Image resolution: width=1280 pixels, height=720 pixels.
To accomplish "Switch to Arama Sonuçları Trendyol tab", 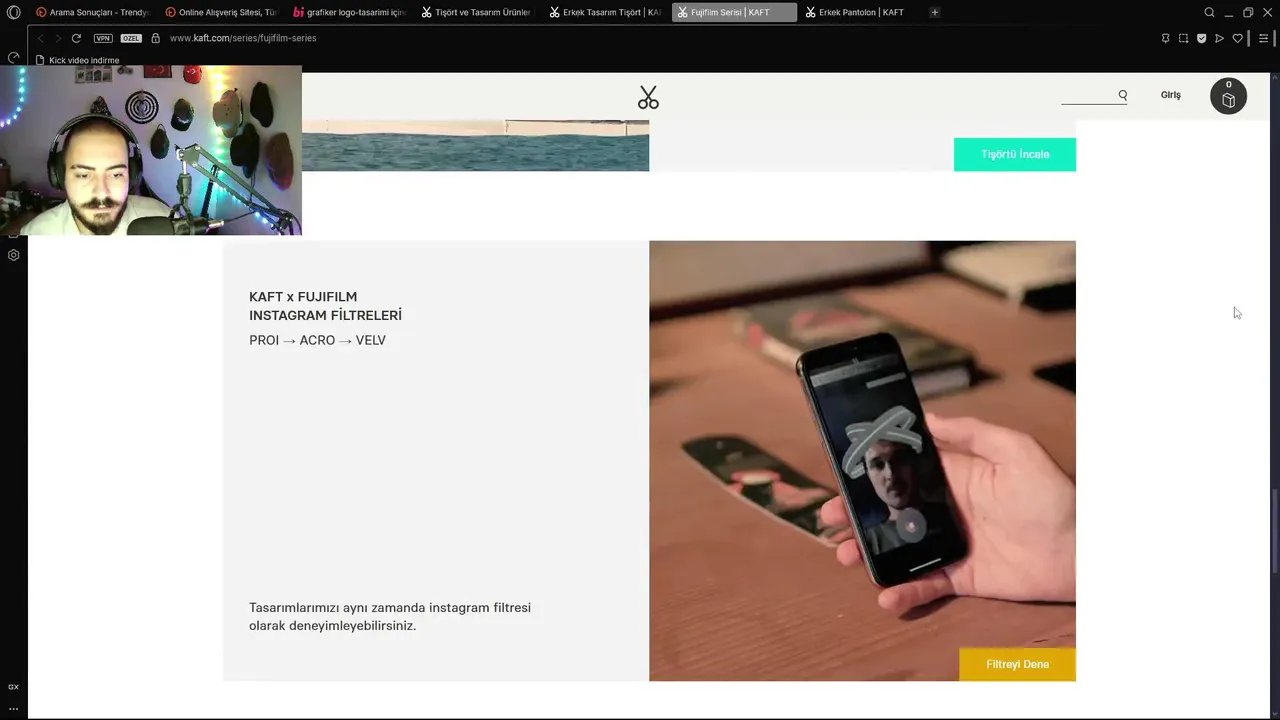I will pos(92,12).
